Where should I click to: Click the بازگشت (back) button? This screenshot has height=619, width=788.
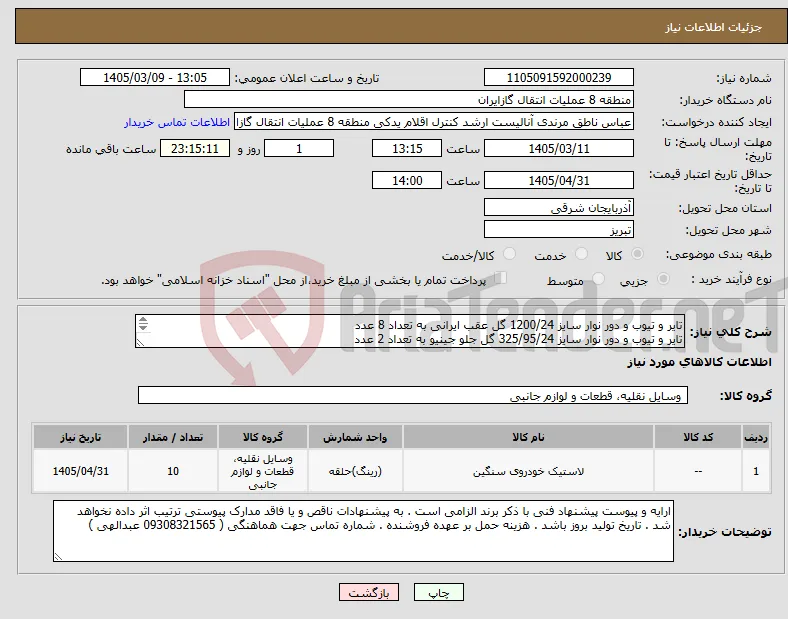click(x=369, y=593)
